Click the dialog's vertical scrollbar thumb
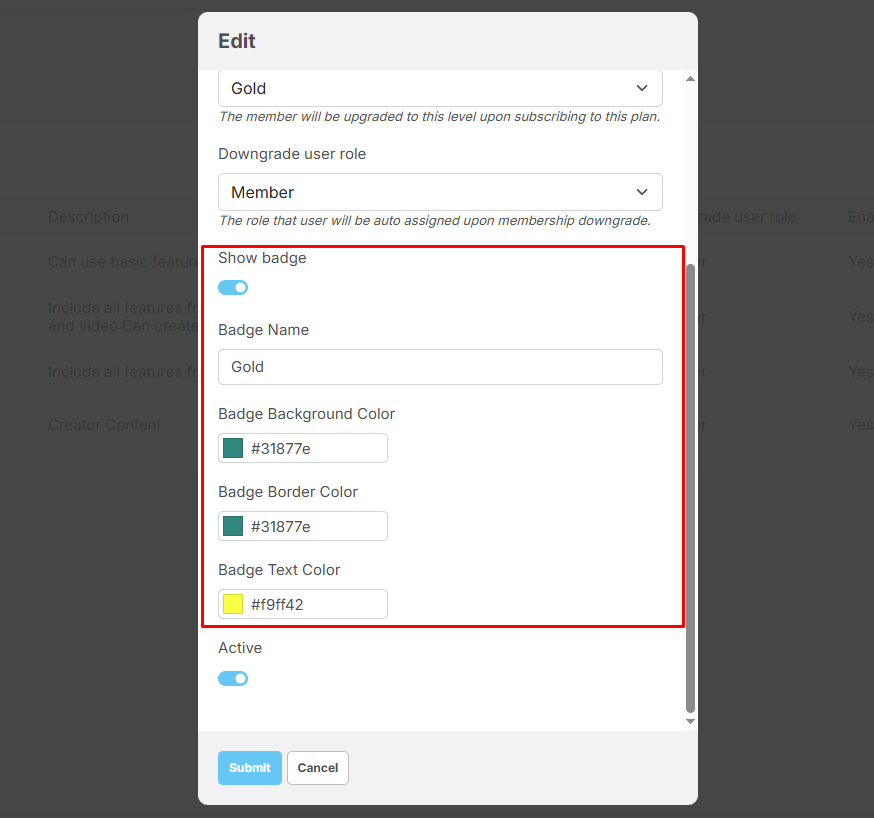The height and width of the screenshot is (818, 874). click(690, 488)
